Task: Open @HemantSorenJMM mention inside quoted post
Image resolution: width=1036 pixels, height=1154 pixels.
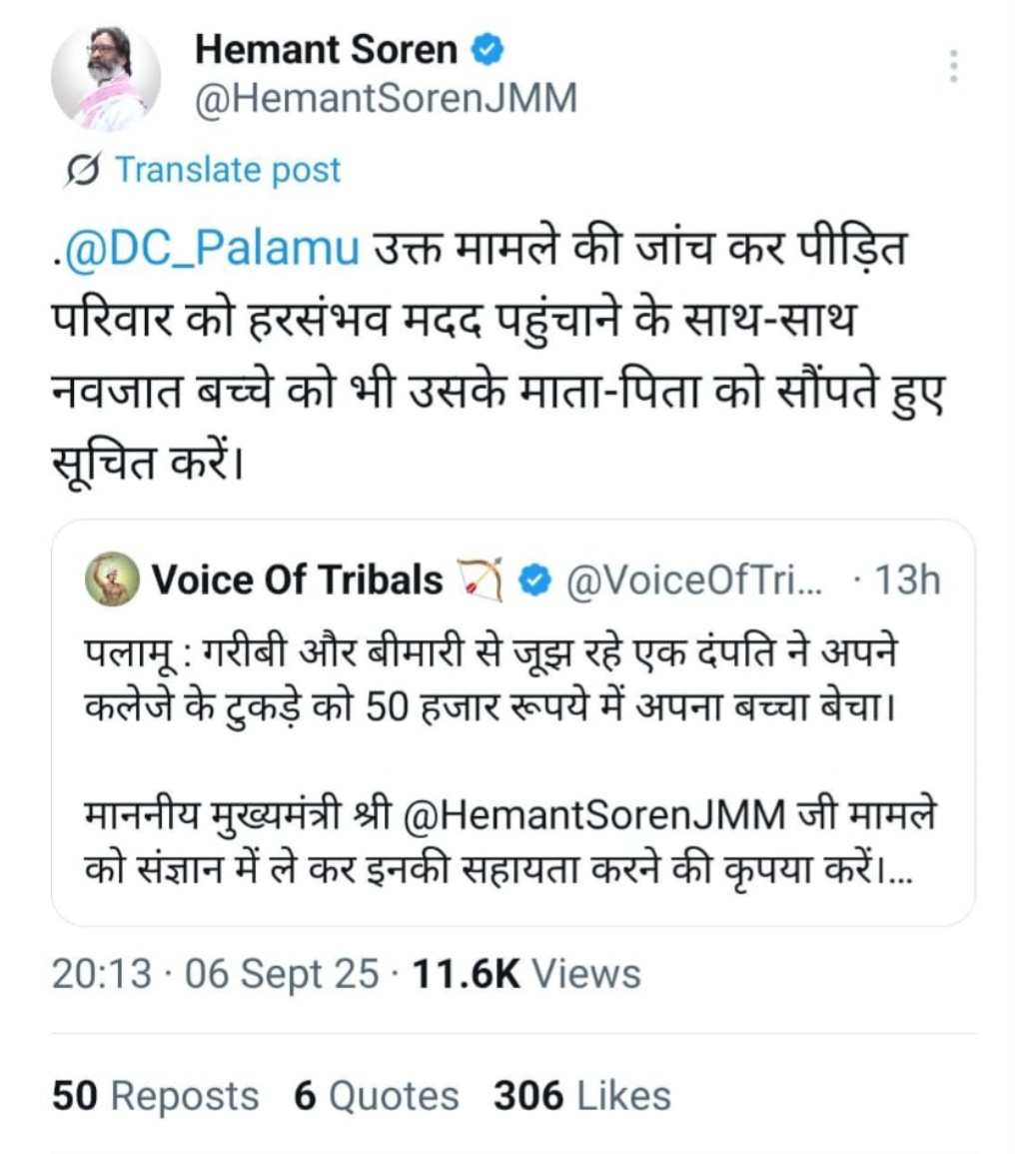Action: coord(595,815)
